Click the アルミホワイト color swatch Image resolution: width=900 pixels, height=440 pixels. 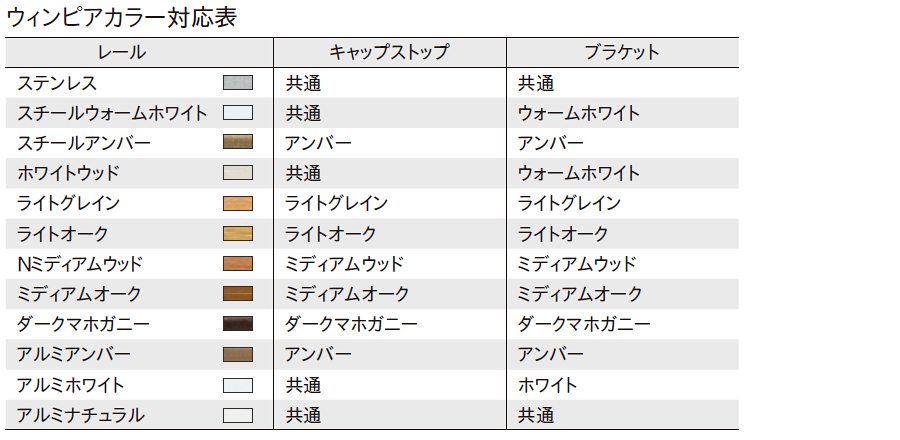tap(238, 385)
